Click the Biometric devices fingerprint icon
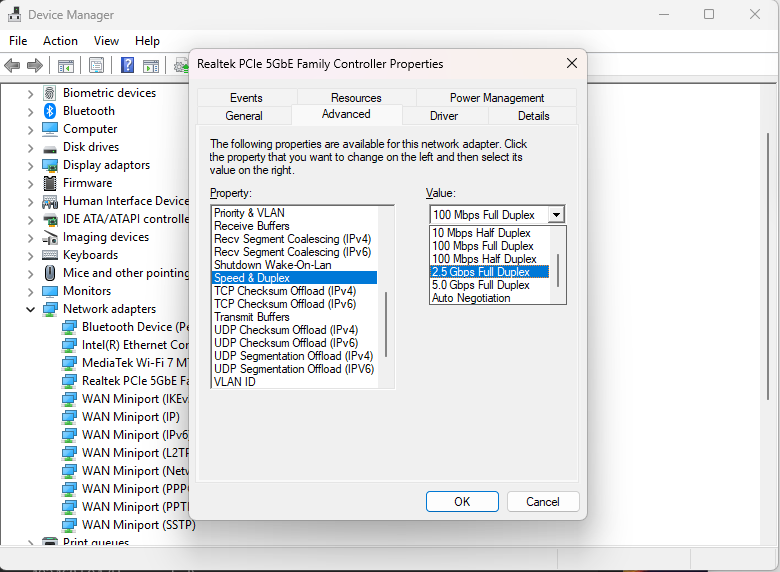Screen dimensions: 780x572 50,93
